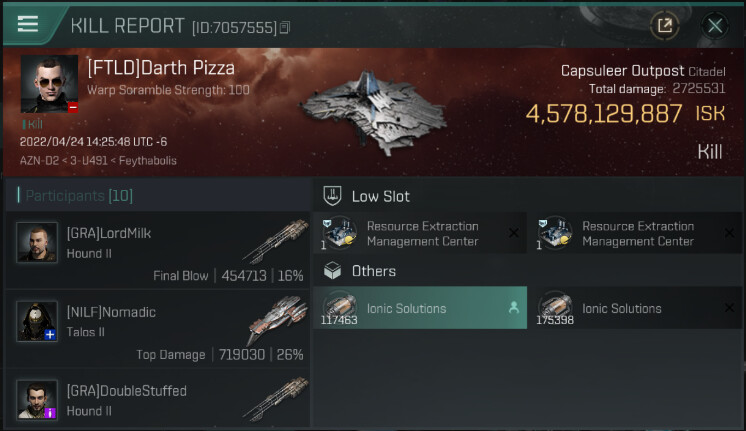The height and width of the screenshot is (431, 746).
Task: Click Darth Pizza's character portrait
Action: coord(49,85)
